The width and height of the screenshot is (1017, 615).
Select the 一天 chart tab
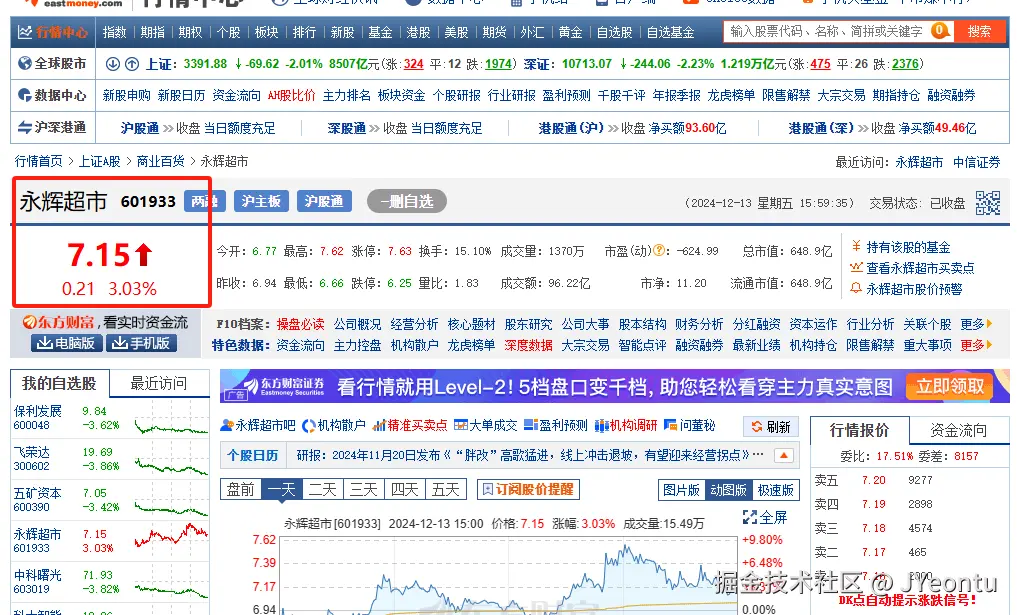(x=281, y=489)
